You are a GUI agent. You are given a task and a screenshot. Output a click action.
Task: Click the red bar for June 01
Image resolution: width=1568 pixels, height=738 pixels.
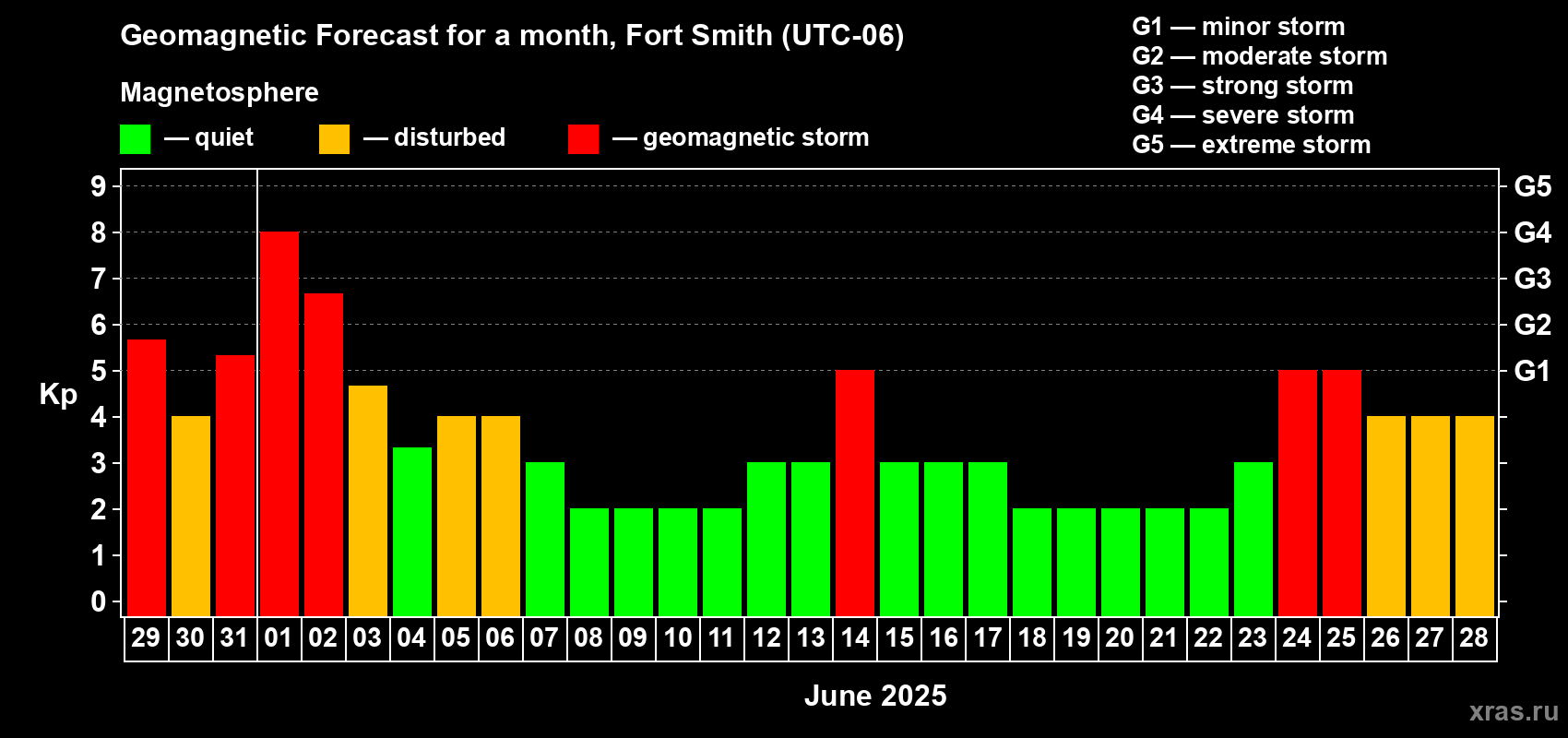(x=279, y=424)
